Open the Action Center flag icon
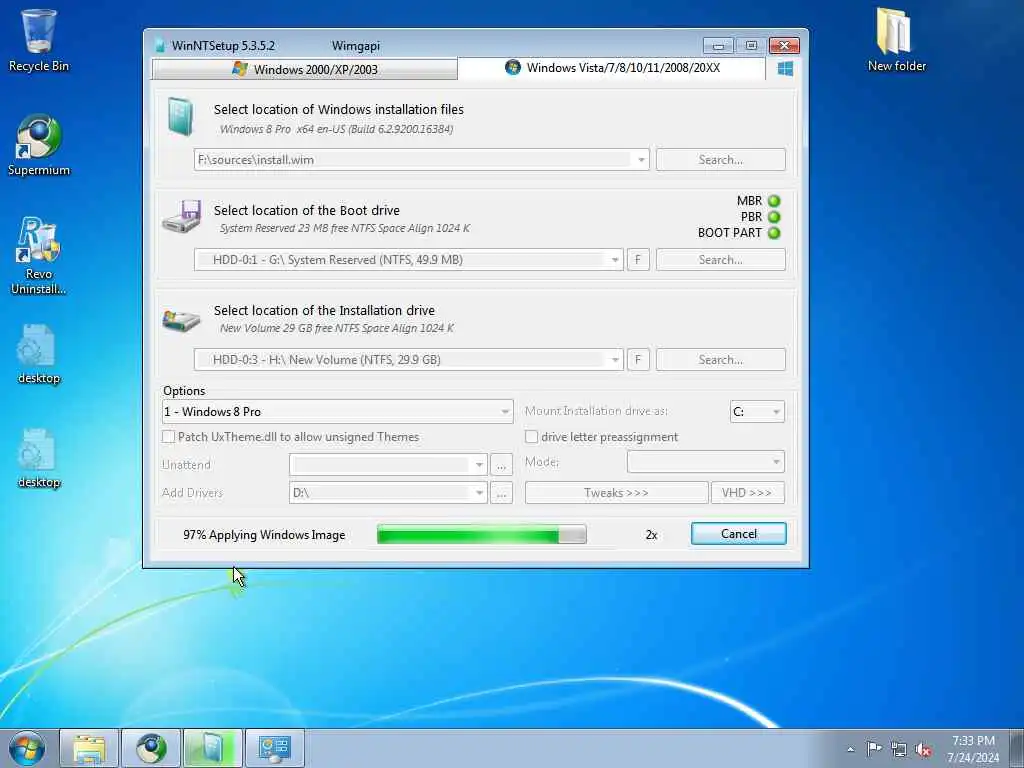 click(874, 749)
